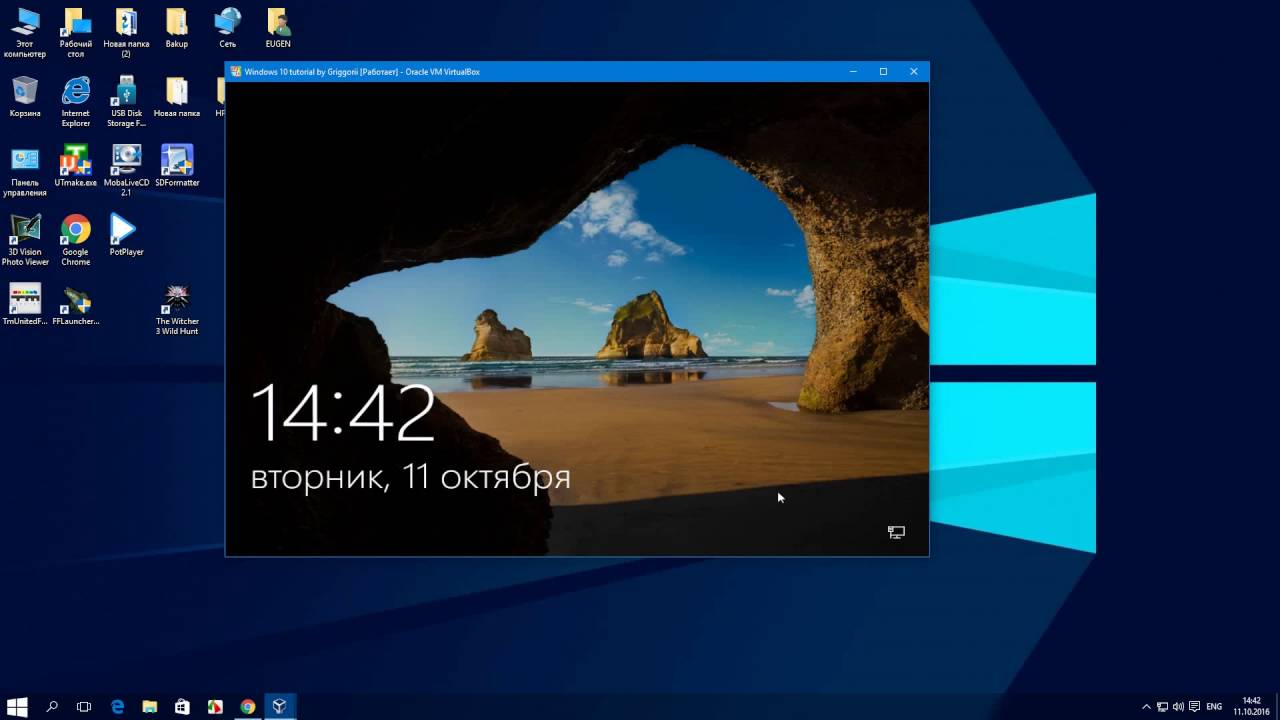
Task: Switch to Google Chrome on the taskbar
Action: click(x=248, y=706)
